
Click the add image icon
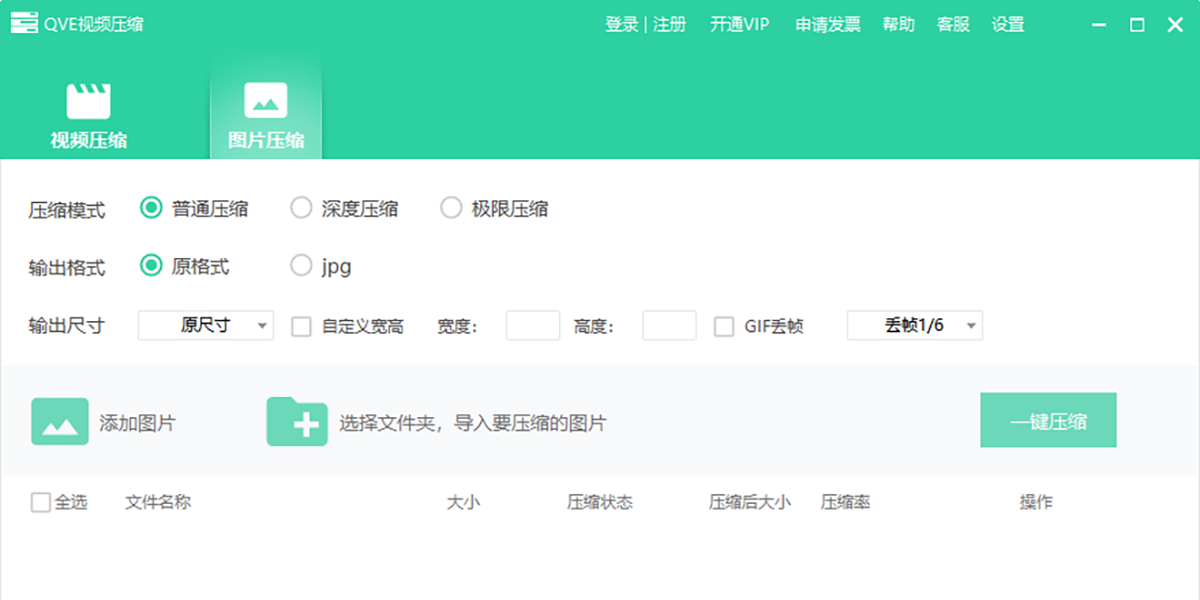coord(60,422)
